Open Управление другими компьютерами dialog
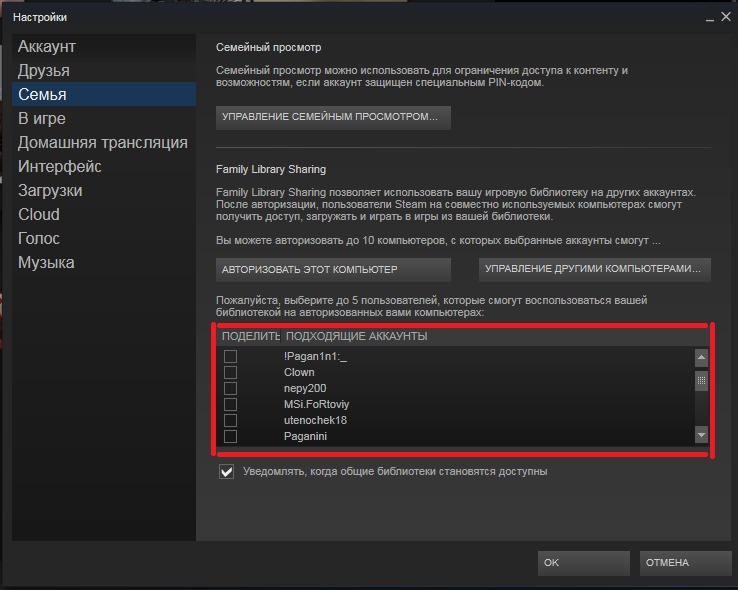Image resolution: width=738 pixels, height=590 pixels. (594, 269)
